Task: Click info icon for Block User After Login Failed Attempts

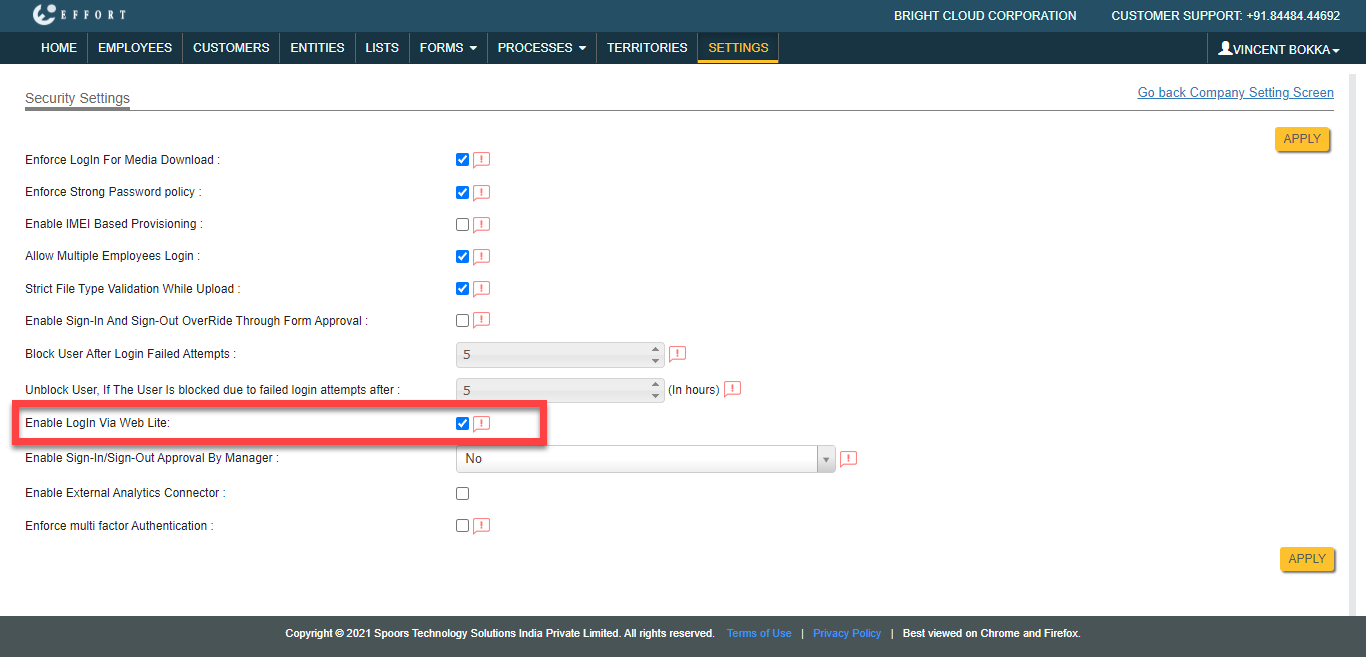Action: 677,354
